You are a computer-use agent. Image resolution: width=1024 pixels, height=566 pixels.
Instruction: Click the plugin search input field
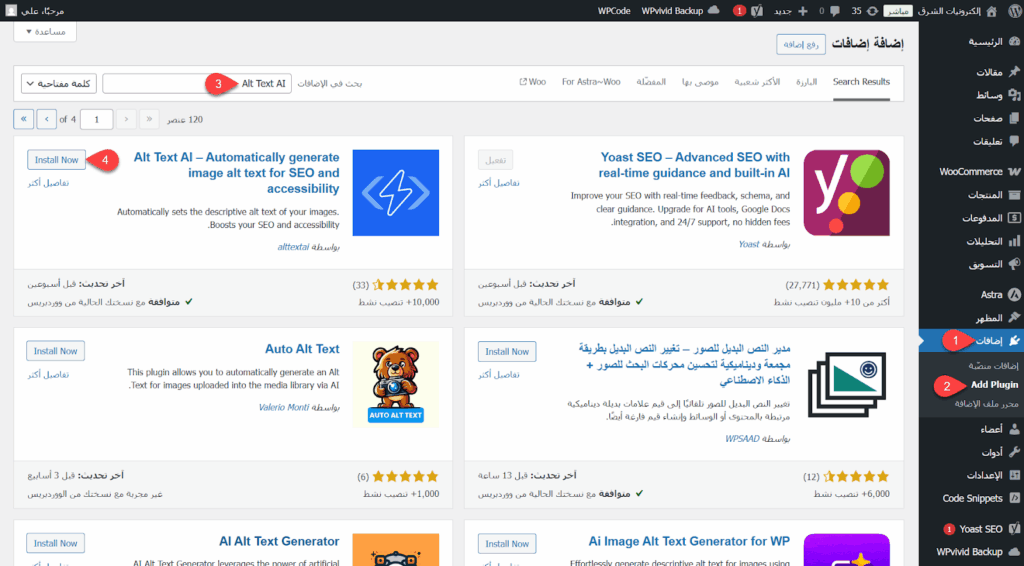tap(197, 84)
